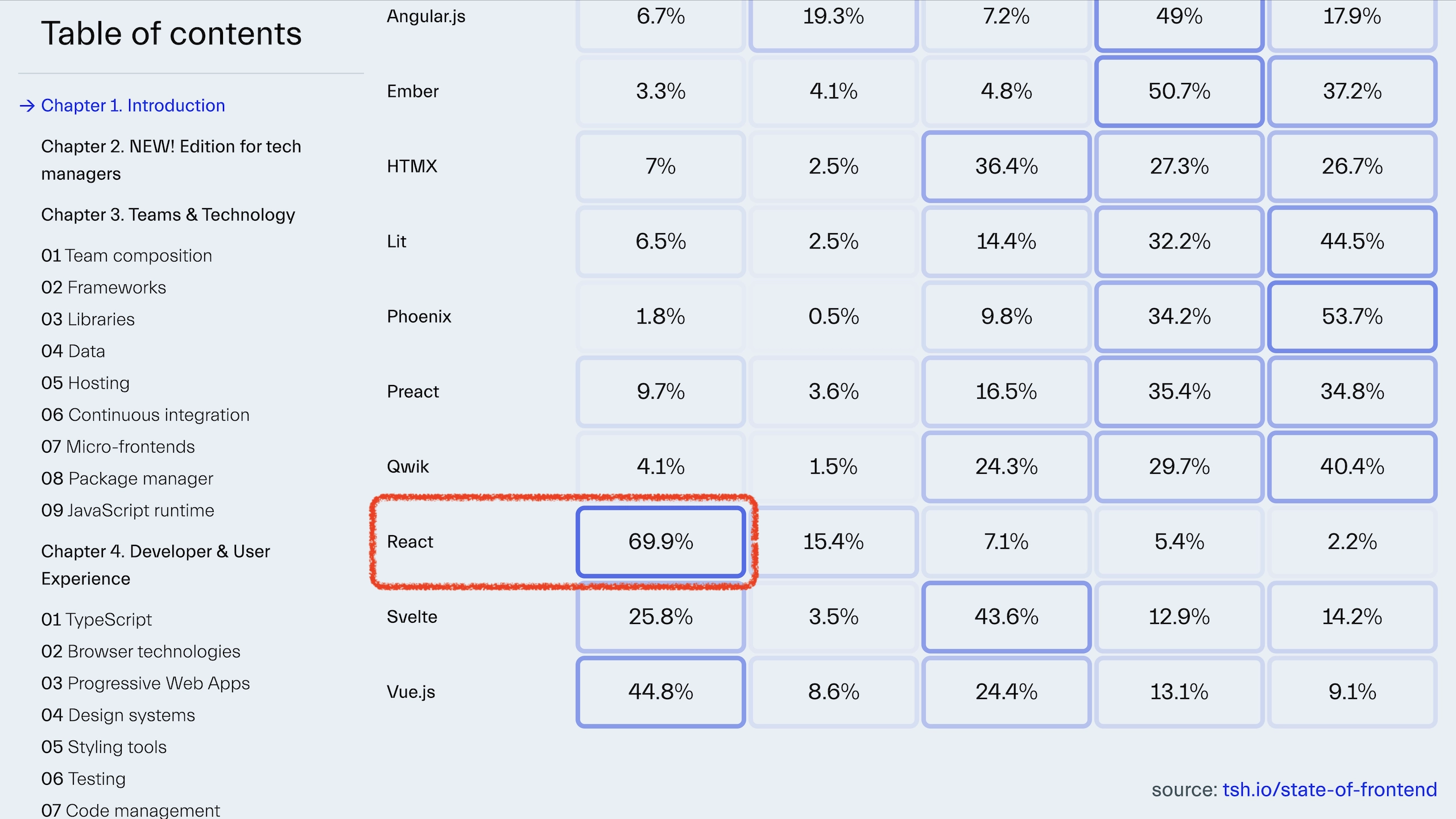Go to Chapter 3. Teams & Technology
Viewport: 1456px width, 819px height.
[x=168, y=215]
